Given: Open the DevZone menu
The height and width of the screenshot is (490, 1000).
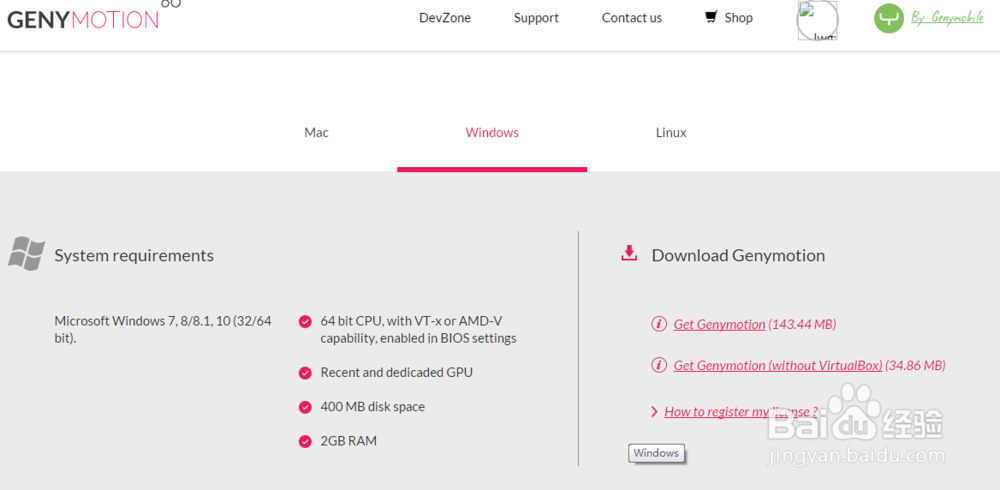Looking at the screenshot, I should (x=445, y=18).
